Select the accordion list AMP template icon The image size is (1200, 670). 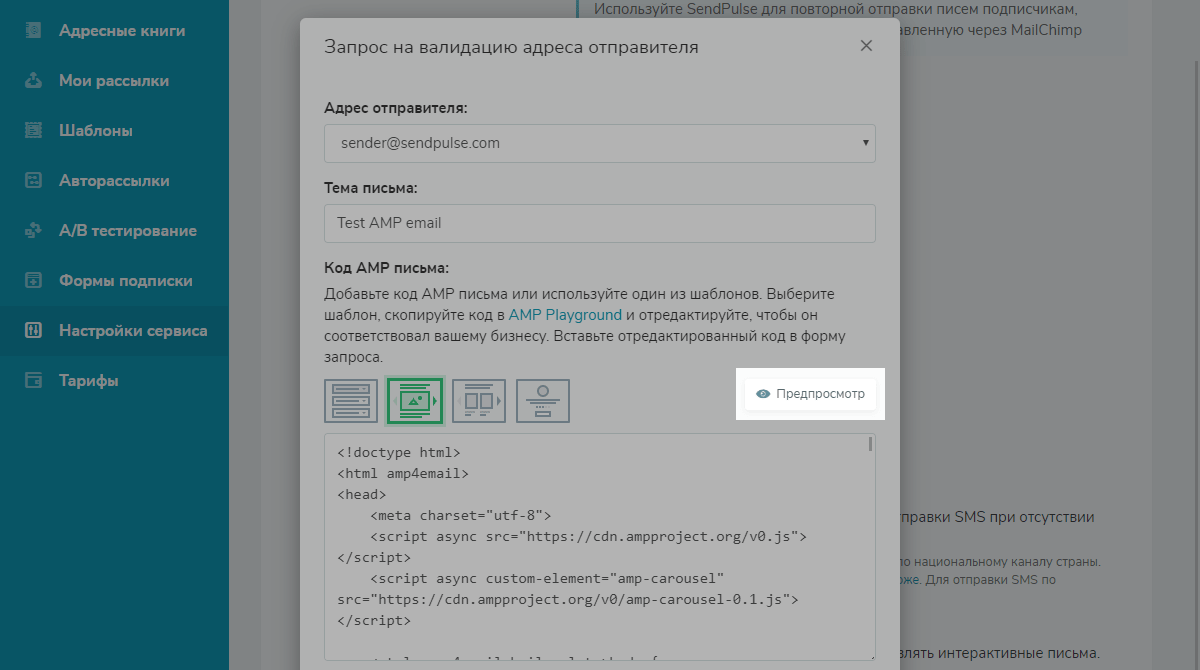click(351, 401)
